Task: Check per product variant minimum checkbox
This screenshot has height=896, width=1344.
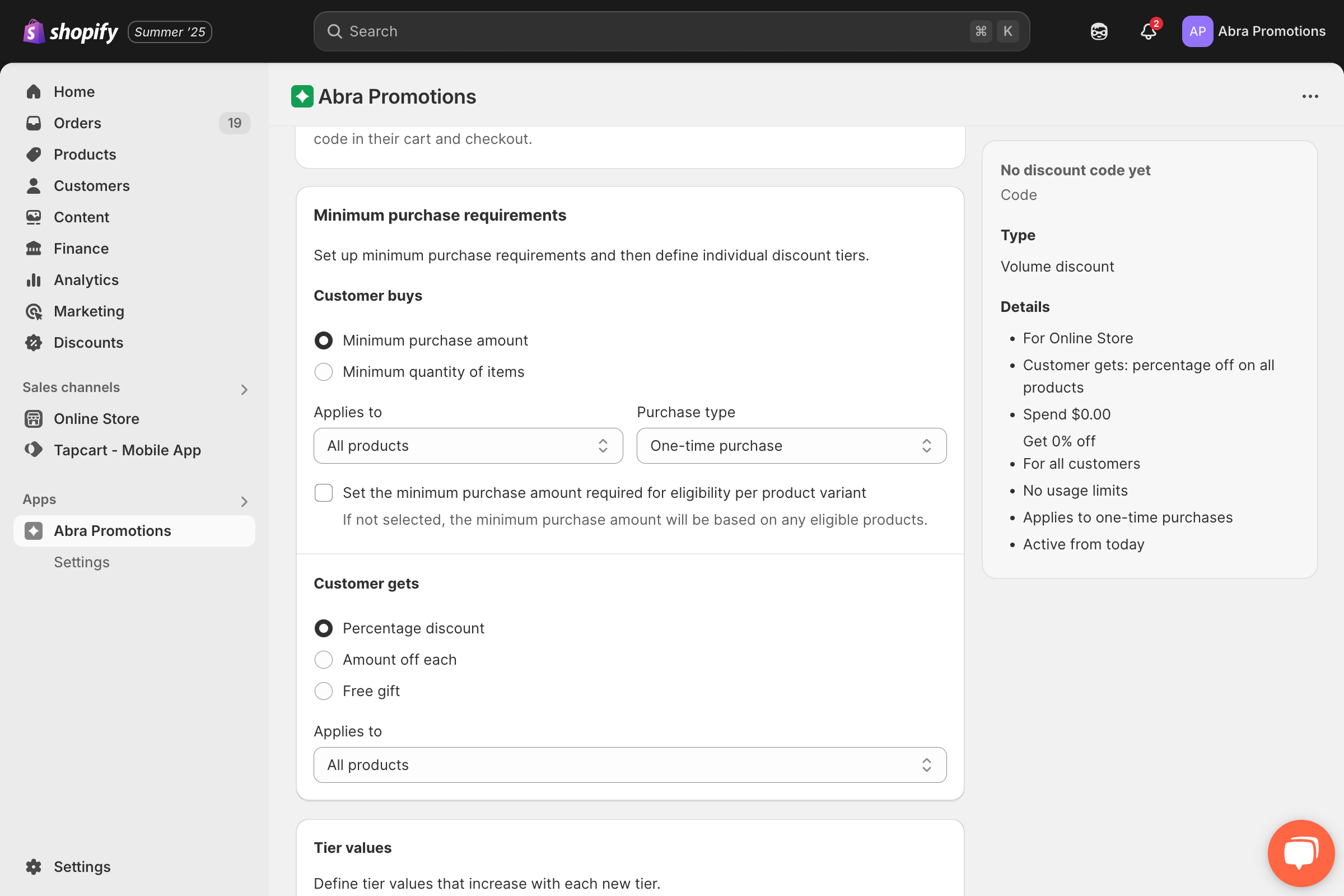Action: [x=324, y=493]
